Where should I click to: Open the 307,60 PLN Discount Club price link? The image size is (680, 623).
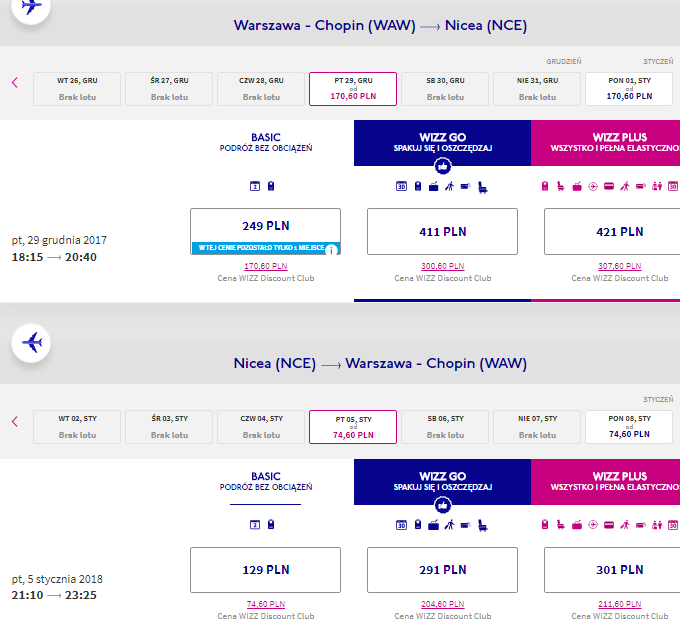(620, 266)
